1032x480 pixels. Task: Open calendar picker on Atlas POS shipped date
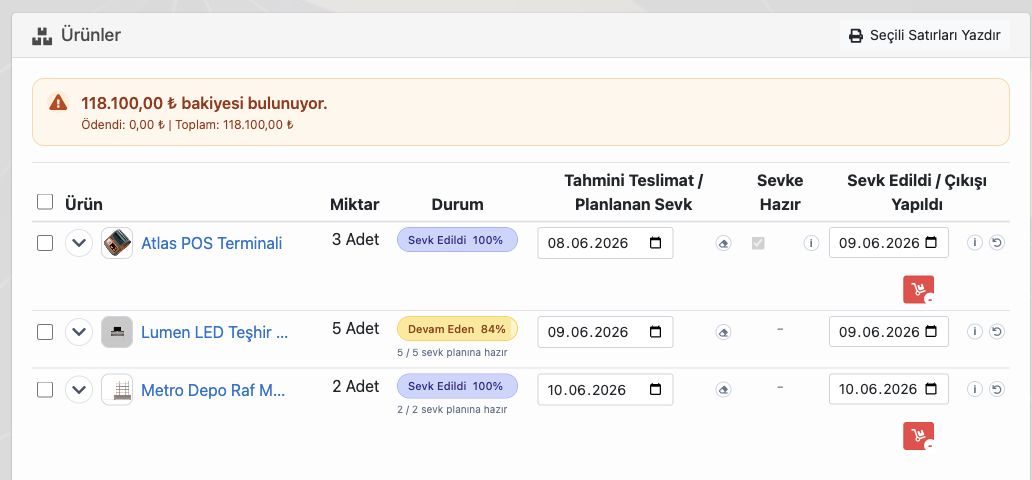(x=931, y=242)
